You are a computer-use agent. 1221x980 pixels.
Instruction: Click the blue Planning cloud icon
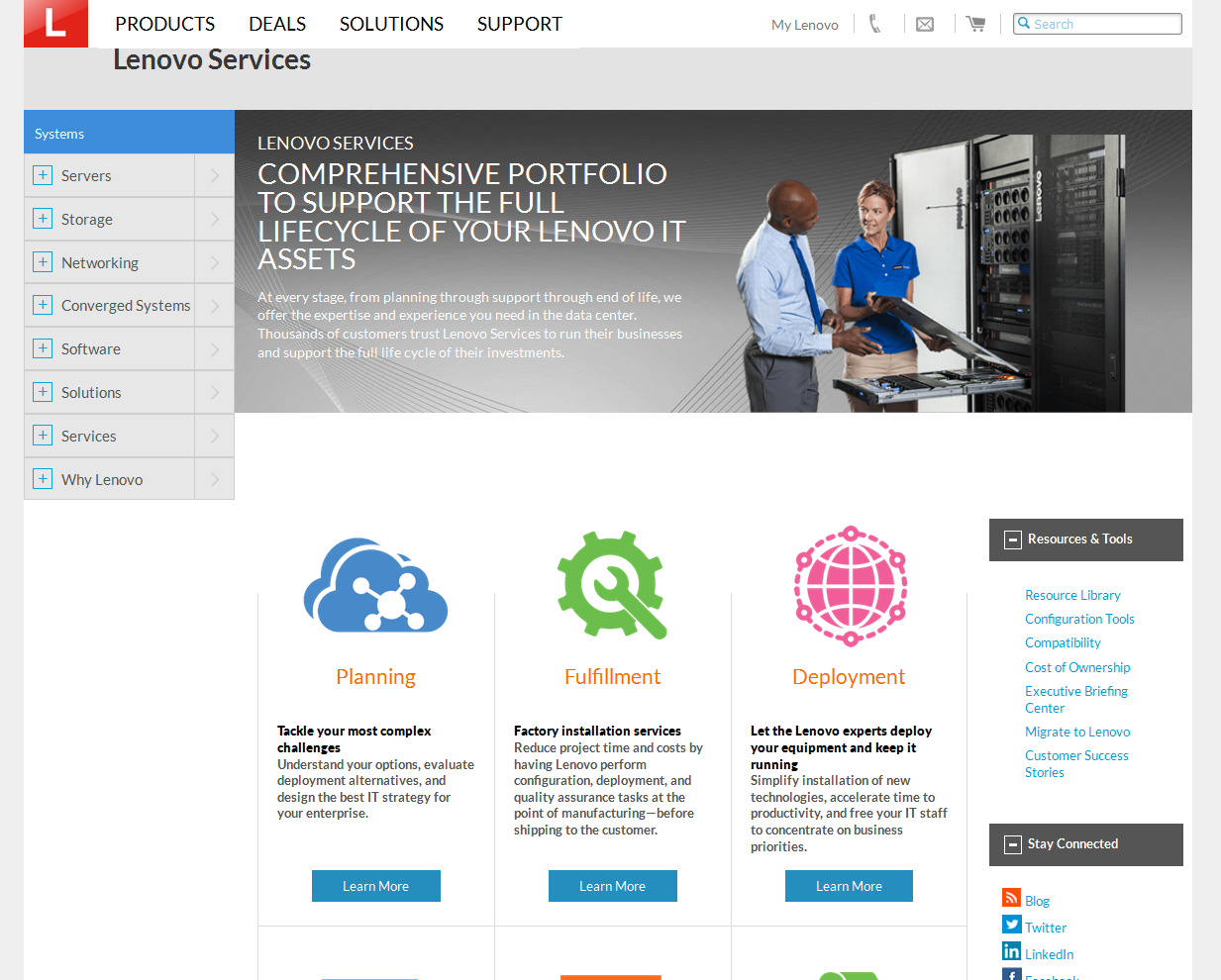coord(375,585)
